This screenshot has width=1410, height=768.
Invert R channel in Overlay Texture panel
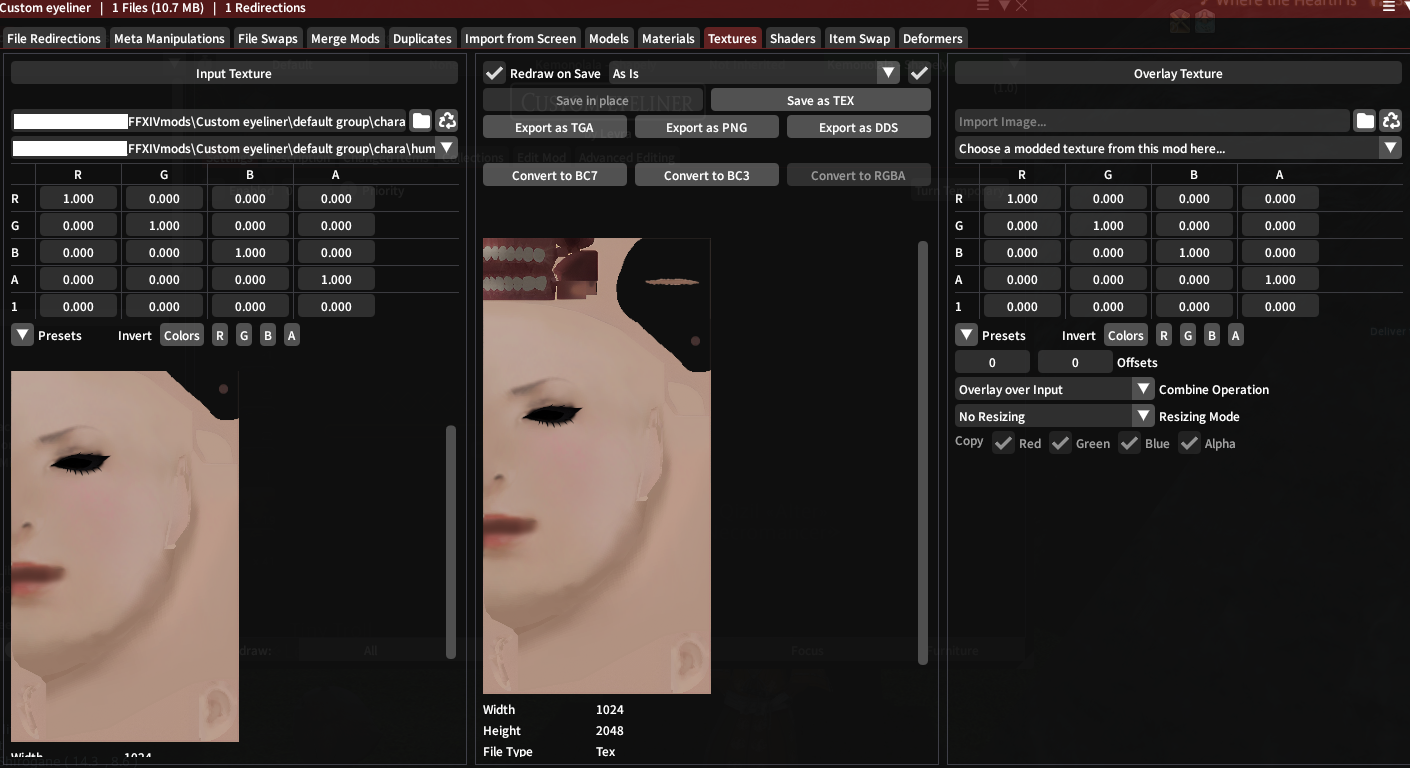tap(1164, 335)
